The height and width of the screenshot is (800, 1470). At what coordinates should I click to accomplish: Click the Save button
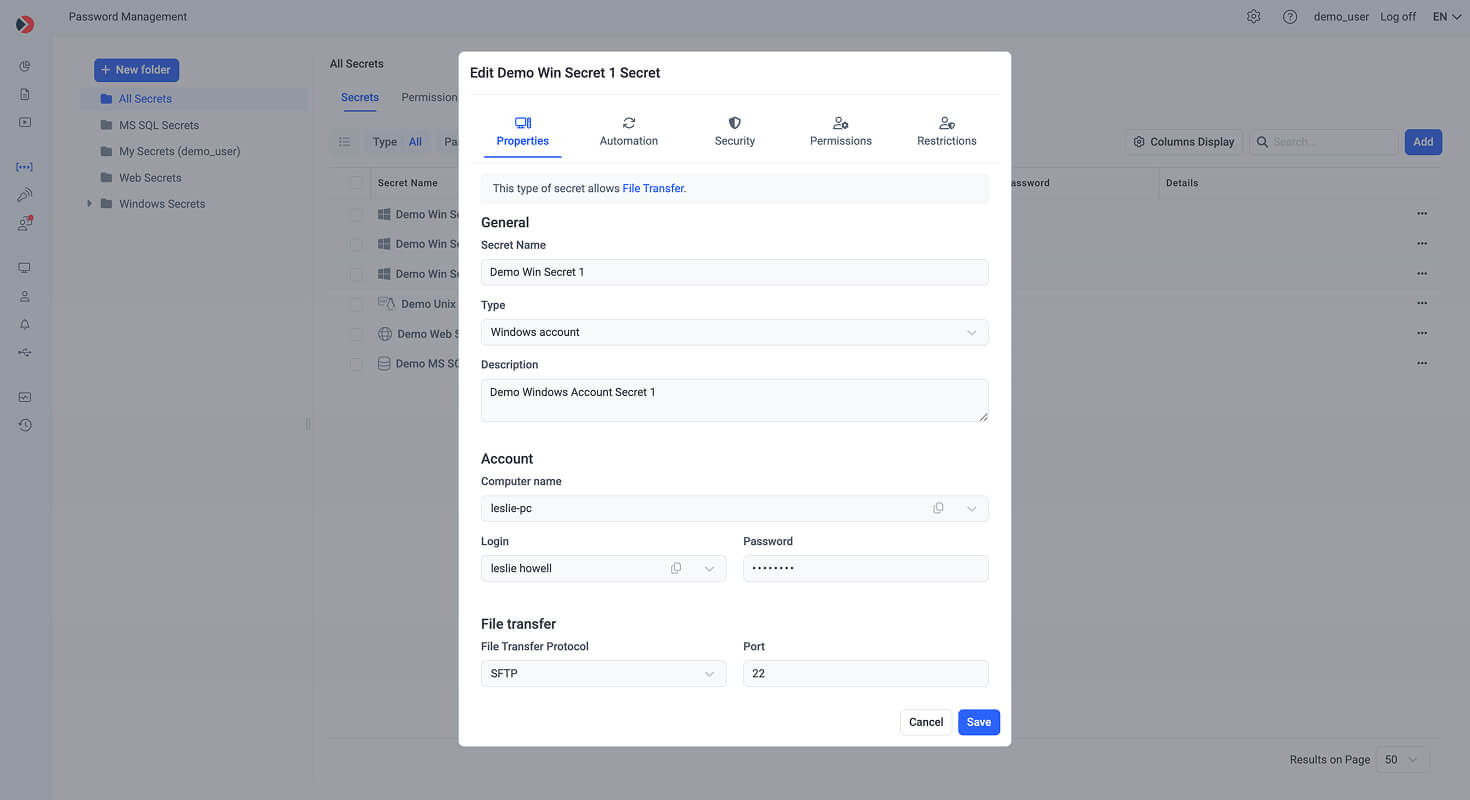pos(979,722)
